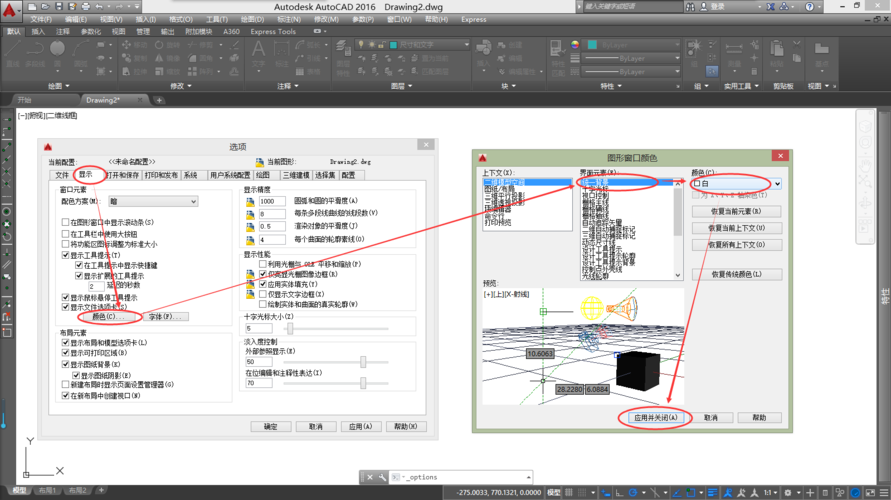Click the 颜色(C)... button in Options
Screen dimensions: 891x500
click(108, 316)
